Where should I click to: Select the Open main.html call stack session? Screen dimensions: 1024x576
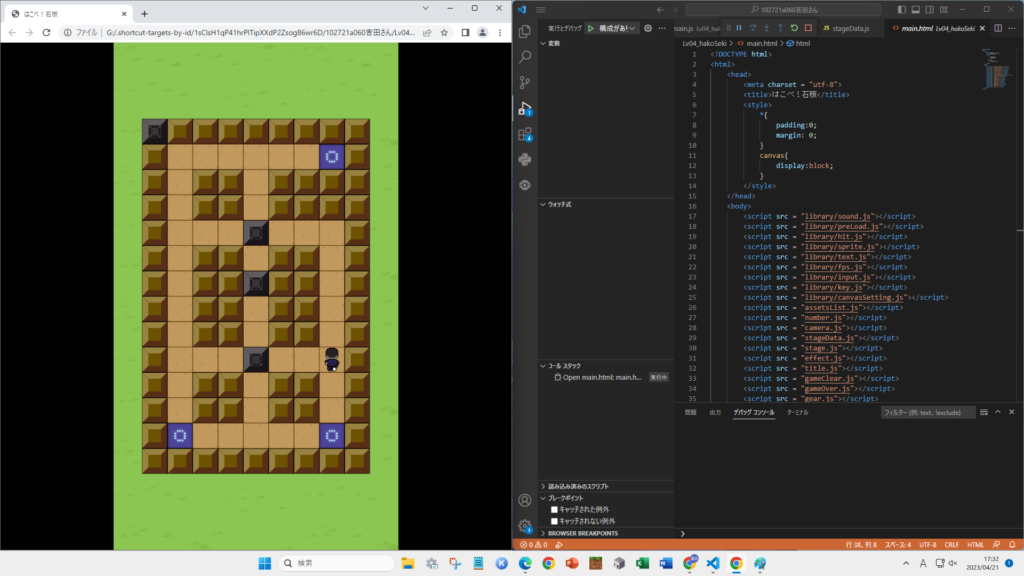606,377
